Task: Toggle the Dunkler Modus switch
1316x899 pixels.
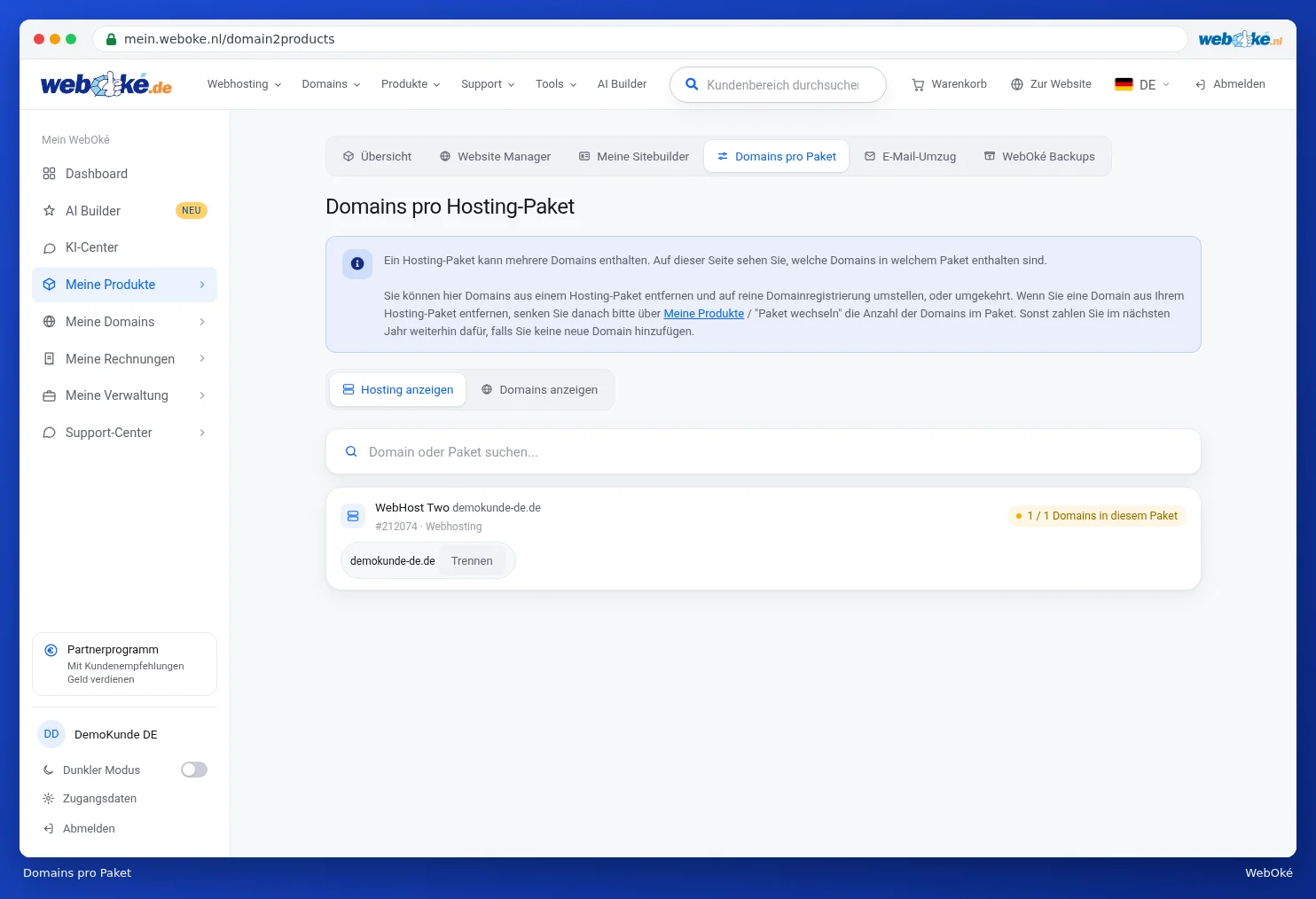Action: click(x=194, y=770)
